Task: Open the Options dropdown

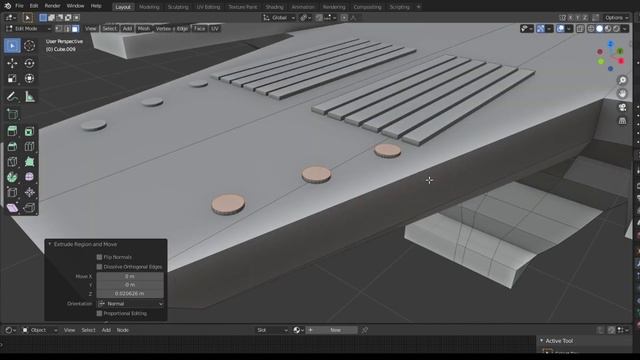Action: click(617, 18)
